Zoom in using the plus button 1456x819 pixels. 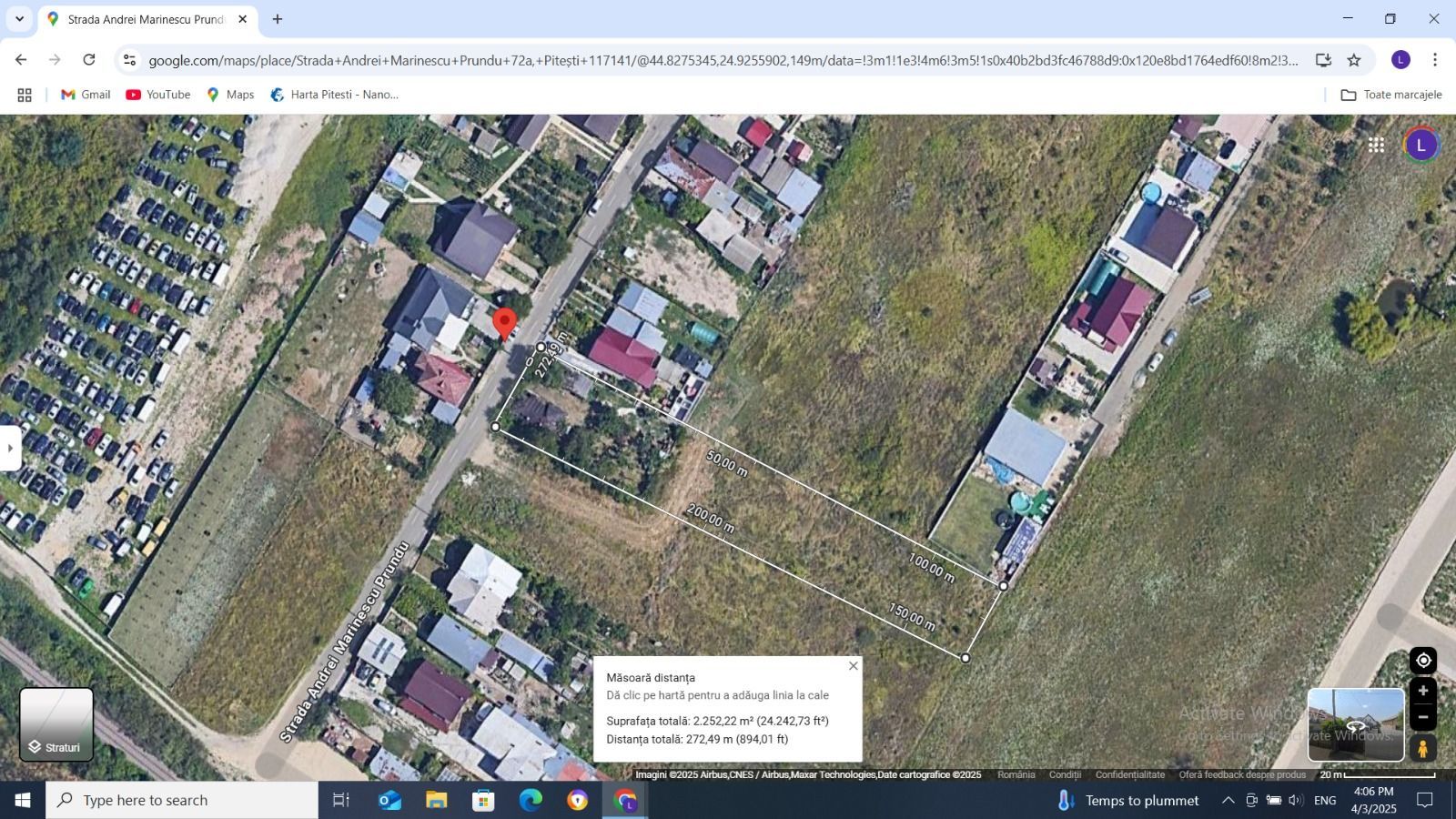pyautogui.click(x=1424, y=691)
